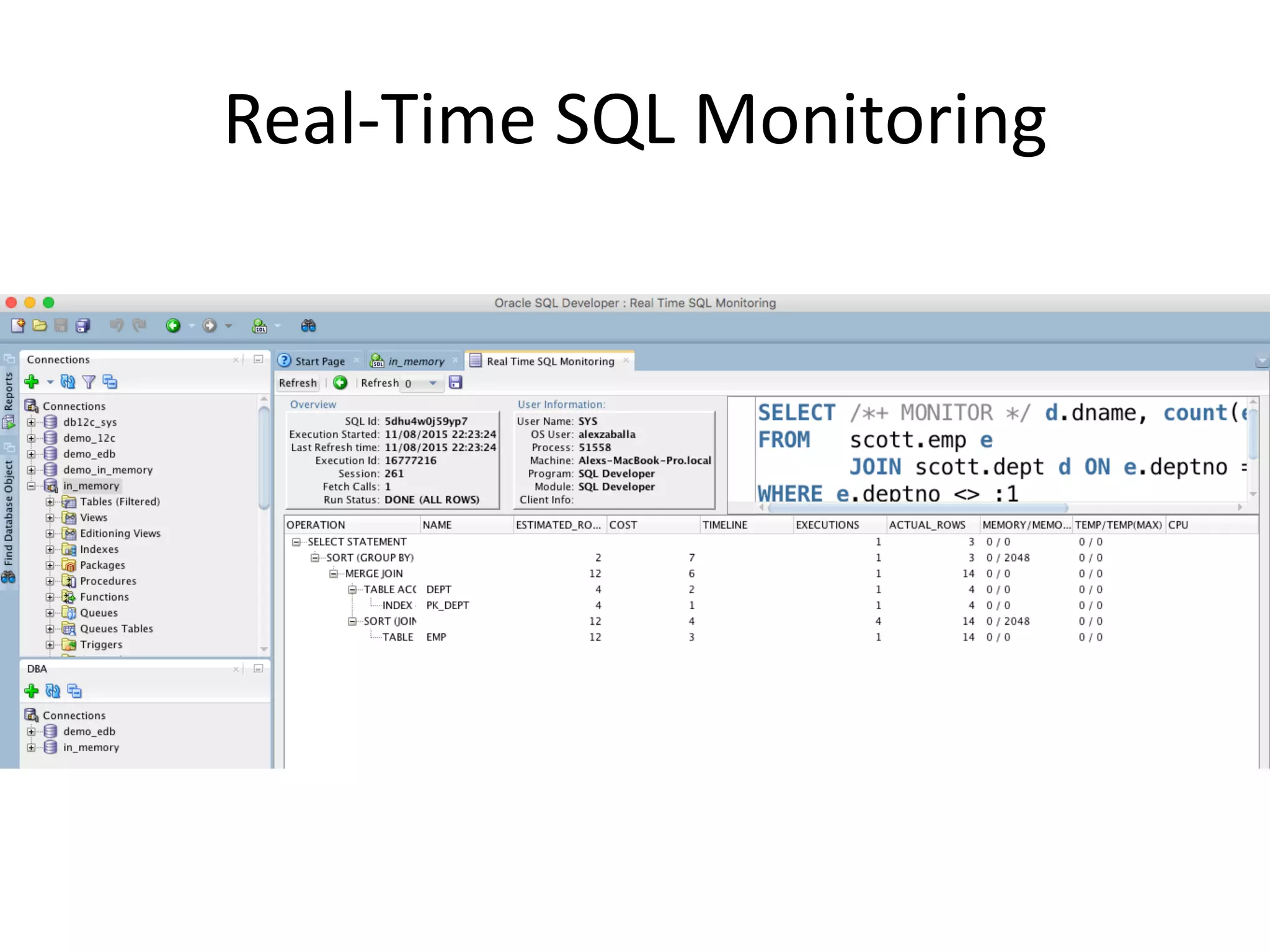Click the Filter funnel icon in Connections
1270x952 pixels.
coord(89,382)
